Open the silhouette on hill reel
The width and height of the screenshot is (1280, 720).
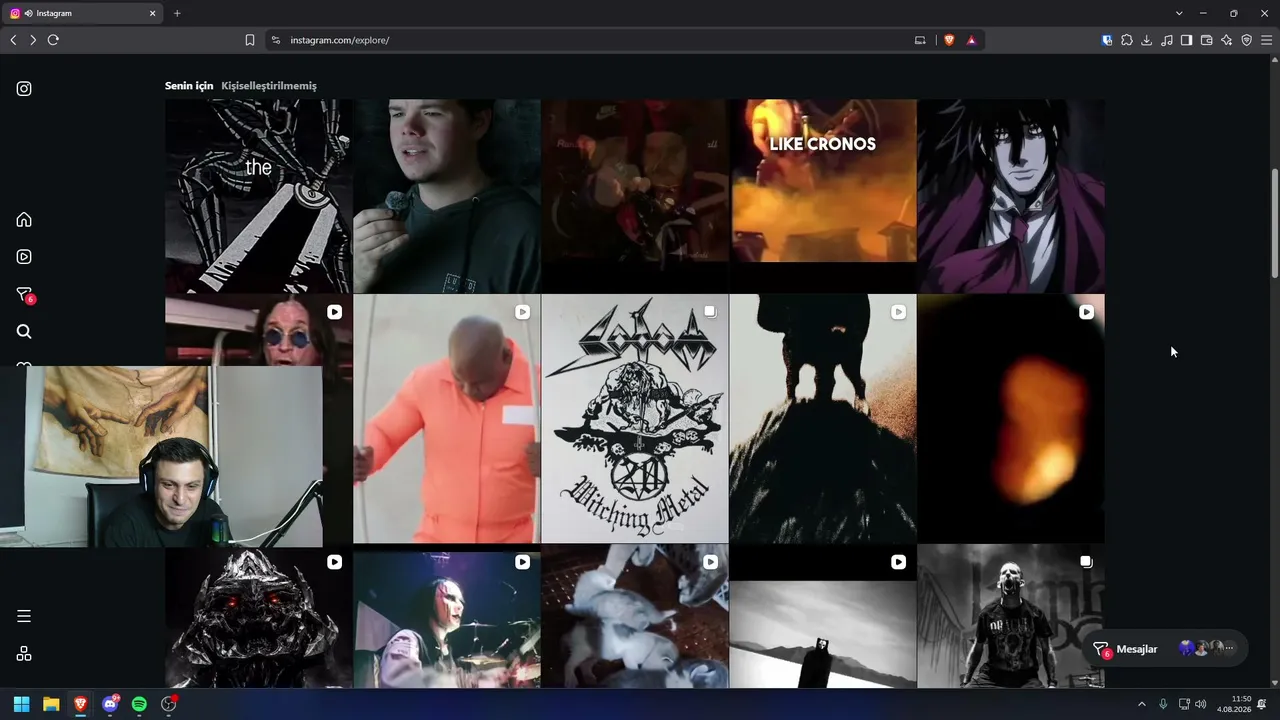823,418
